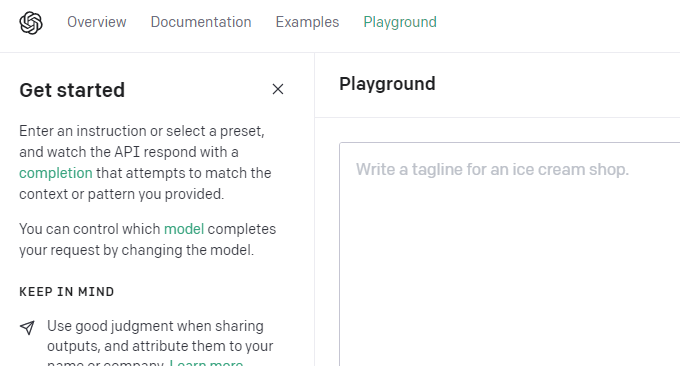The height and width of the screenshot is (366, 680).
Task: Click text 'Use good judgment when sharing'
Action: [155, 326]
